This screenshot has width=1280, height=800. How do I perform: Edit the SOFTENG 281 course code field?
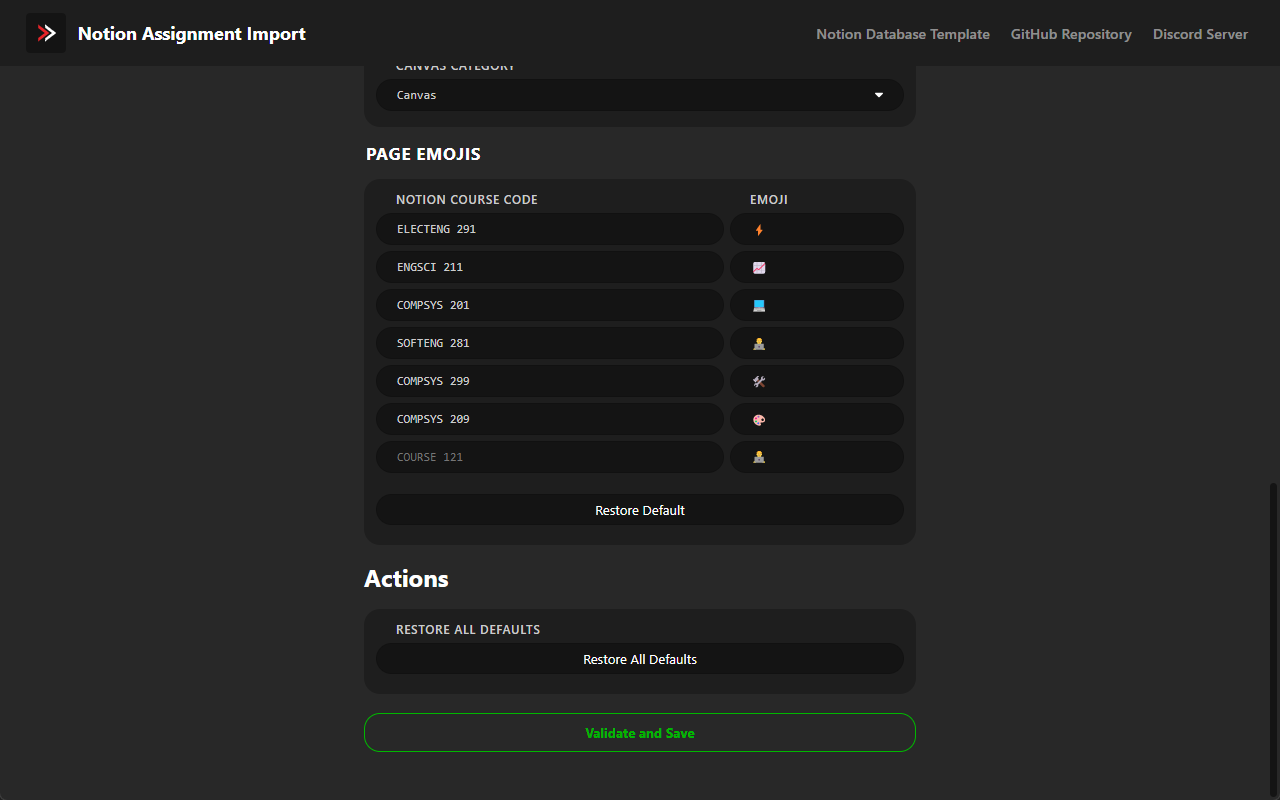(550, 343)
